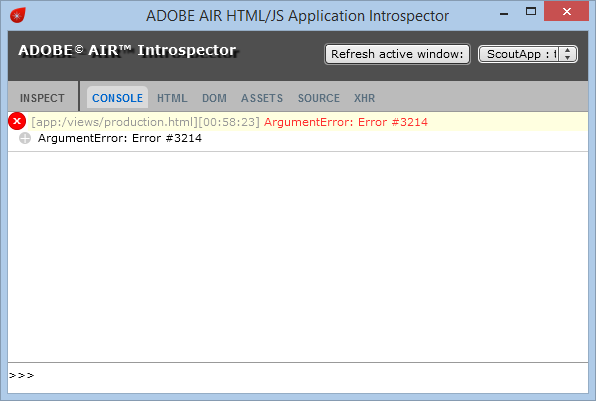Maximize the Introspector window
The image size is (596, 401).
(x=531, y=11)
